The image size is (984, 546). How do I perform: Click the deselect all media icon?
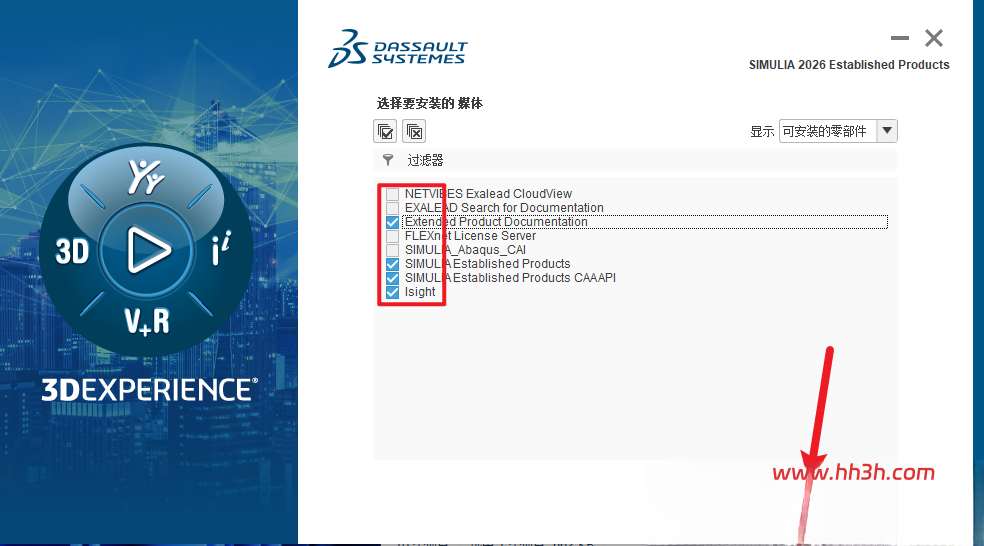click(x=414, y=132)
